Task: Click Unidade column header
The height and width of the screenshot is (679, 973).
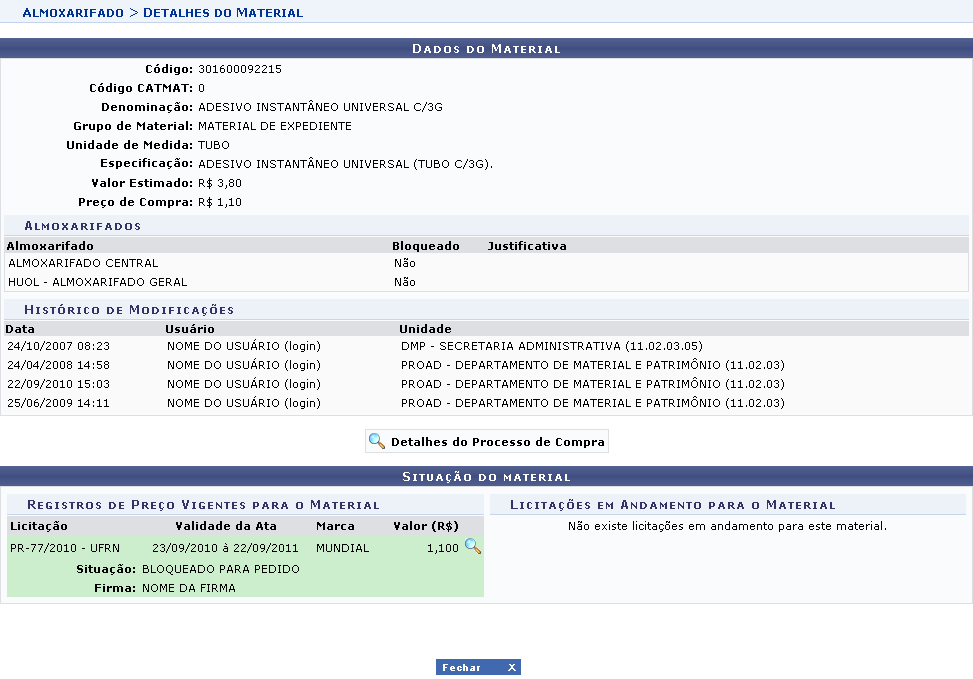Action: 425,329
